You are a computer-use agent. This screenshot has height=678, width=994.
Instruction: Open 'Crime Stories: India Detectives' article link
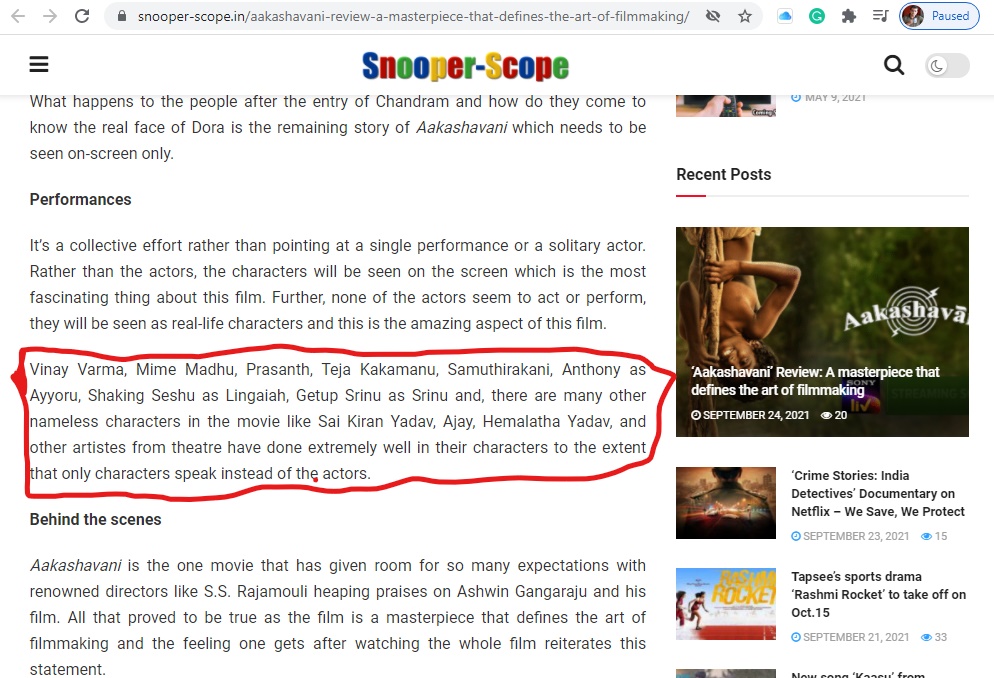tap(877, 493)
